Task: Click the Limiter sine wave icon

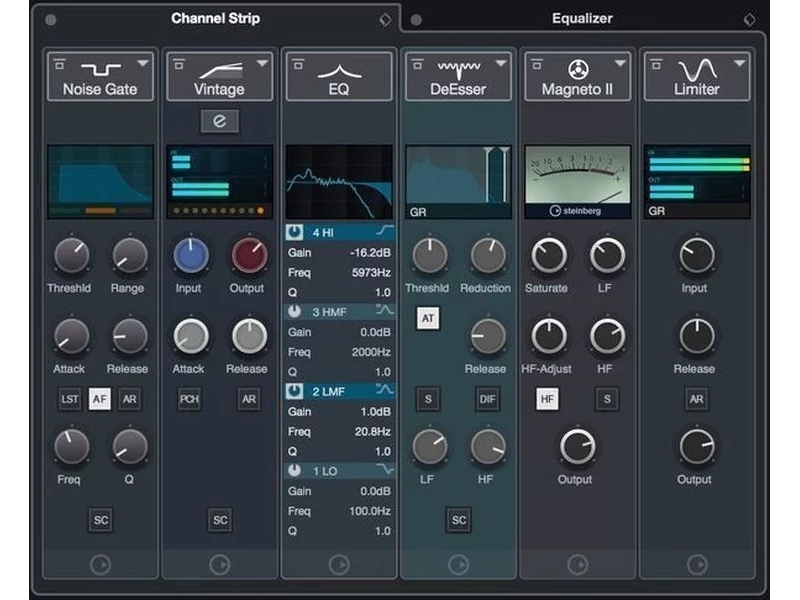Action: coord(697,70)
